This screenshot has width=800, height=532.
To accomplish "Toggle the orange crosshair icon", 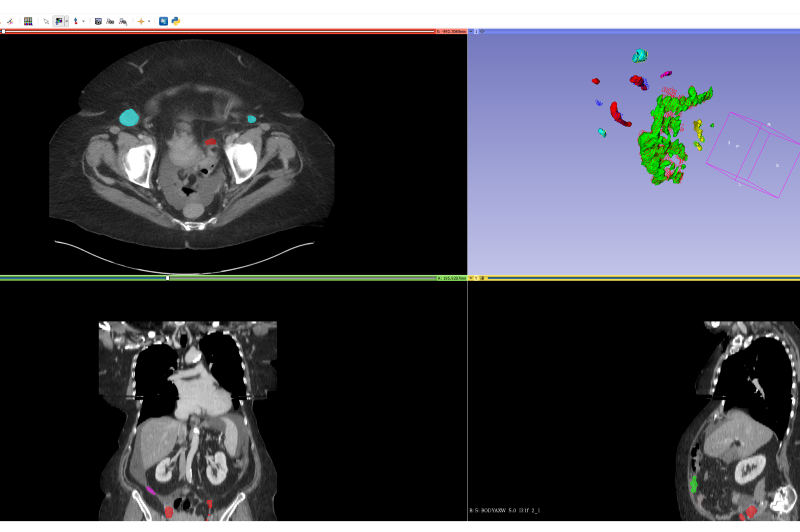I will click(141, 21).
